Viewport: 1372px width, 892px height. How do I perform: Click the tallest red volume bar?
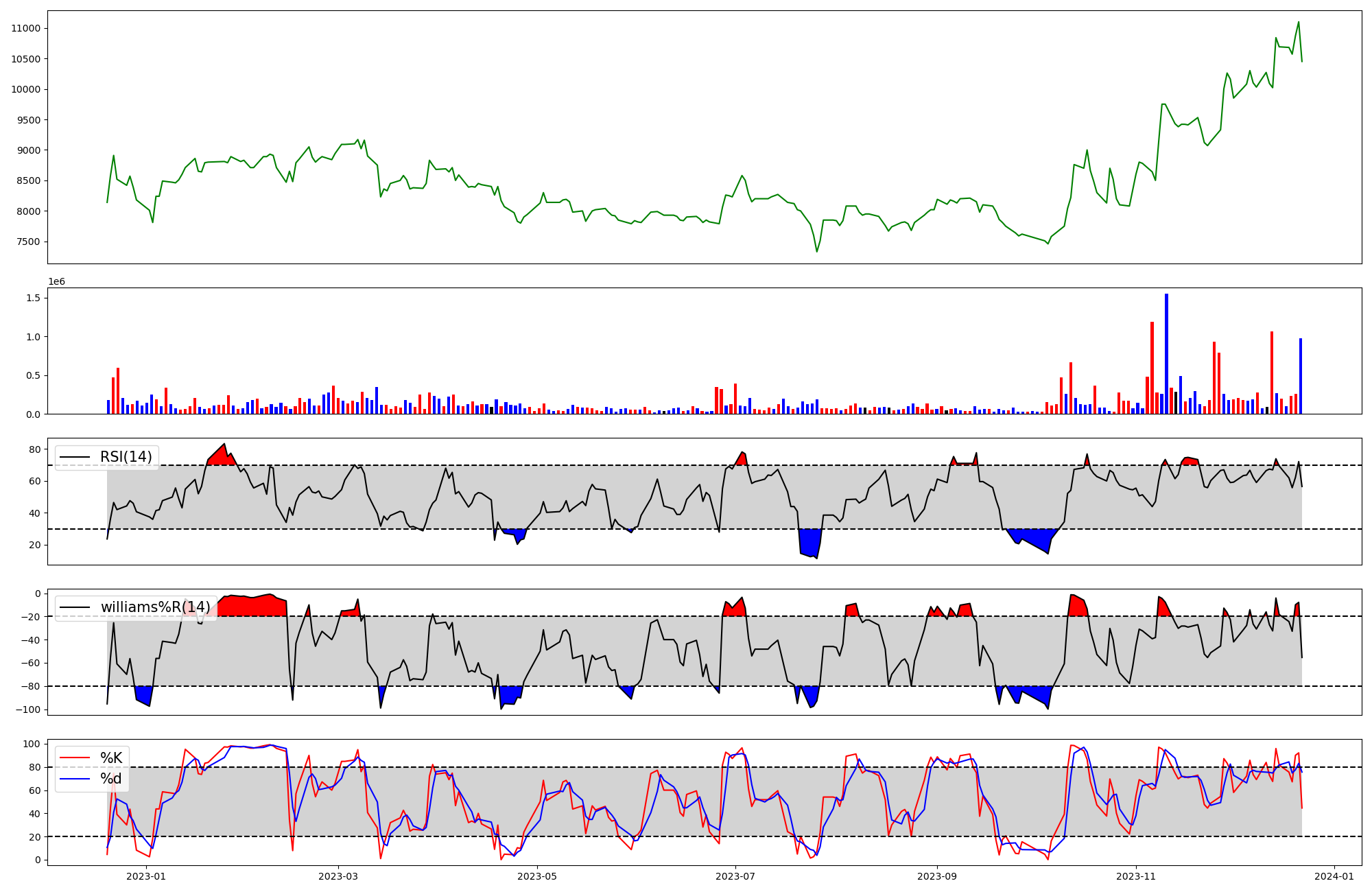click(1152, 368)
